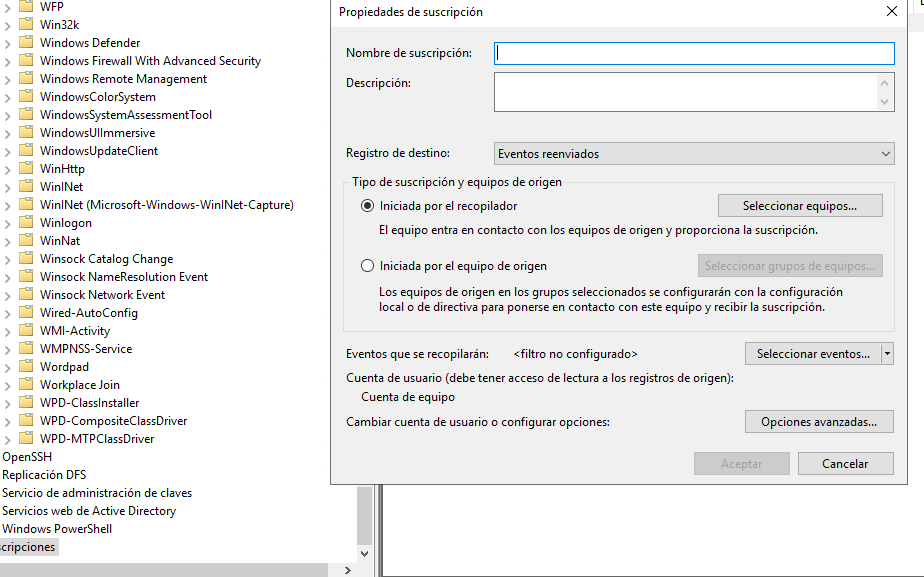Select 'Iniciada por el recopilador' radio option
Image resolution: width=924 pixels, height=577 pixels.
(x=367, y=206)
